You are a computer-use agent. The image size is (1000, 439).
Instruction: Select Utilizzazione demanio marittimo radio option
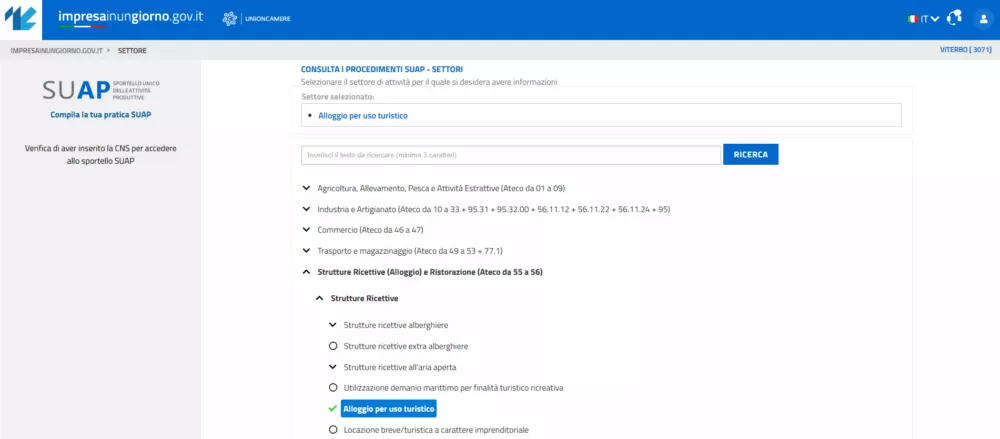333,387
